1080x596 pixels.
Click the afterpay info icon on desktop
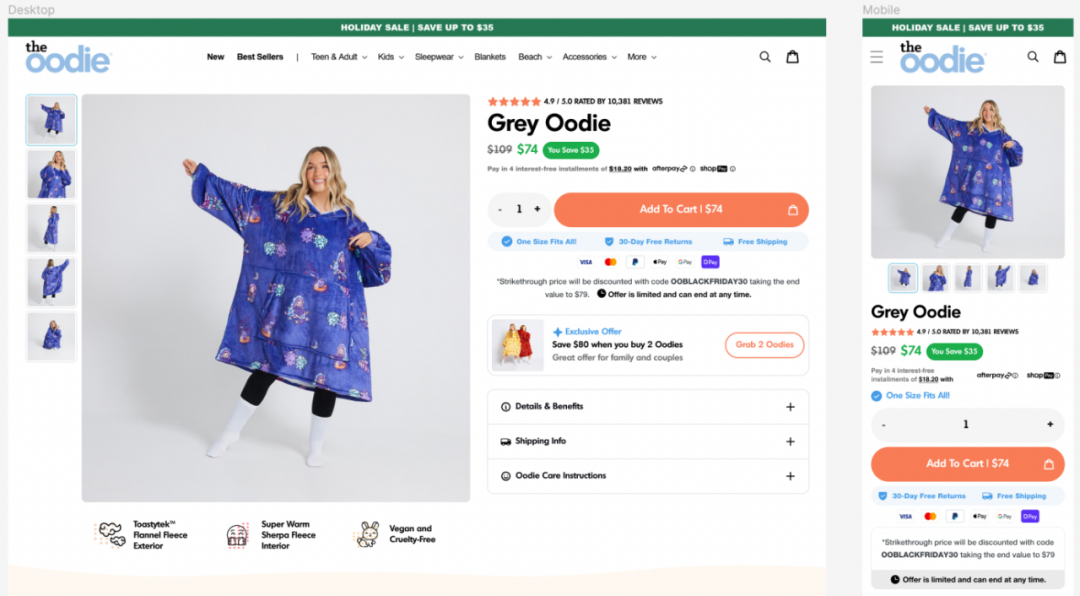(x=693, y=169)
